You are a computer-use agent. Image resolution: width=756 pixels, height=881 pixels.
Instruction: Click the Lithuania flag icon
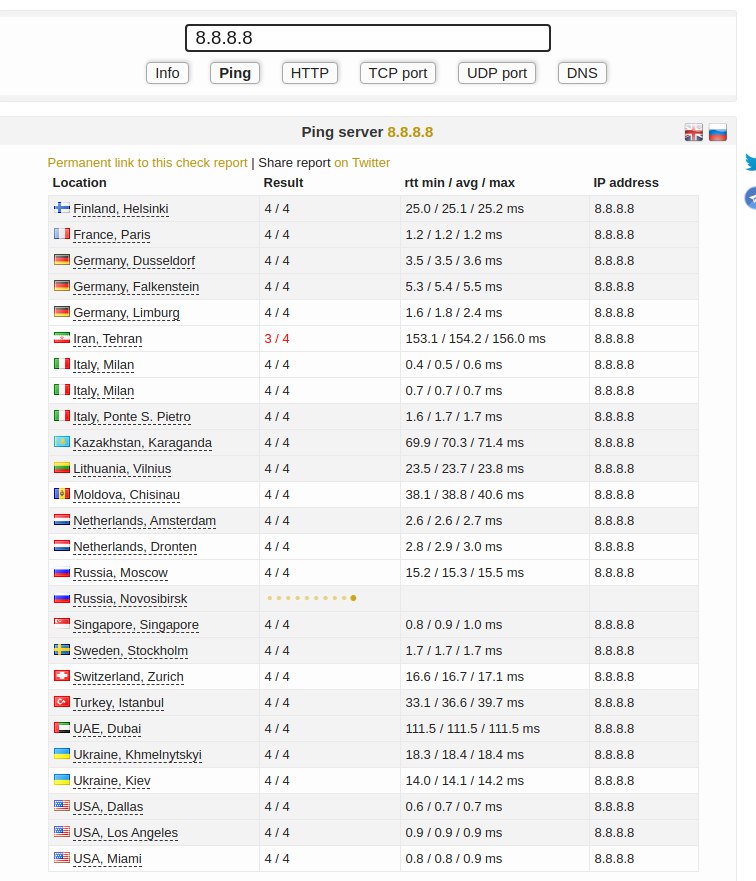point(62,467)
